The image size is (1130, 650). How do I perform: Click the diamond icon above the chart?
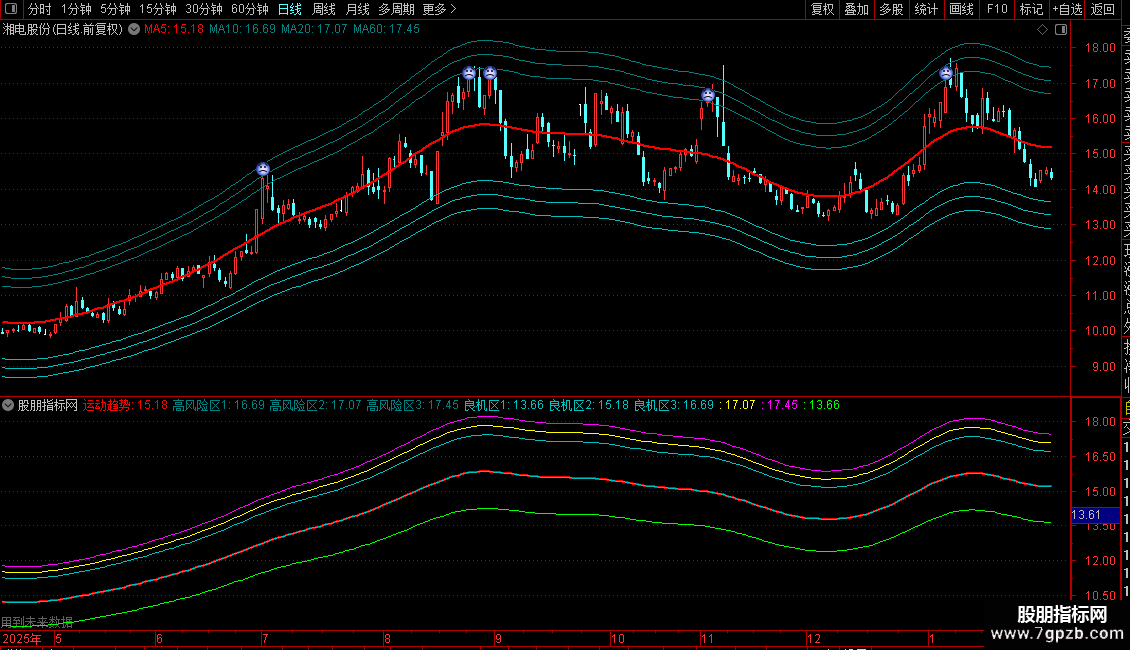click(x=1043, y=29)
